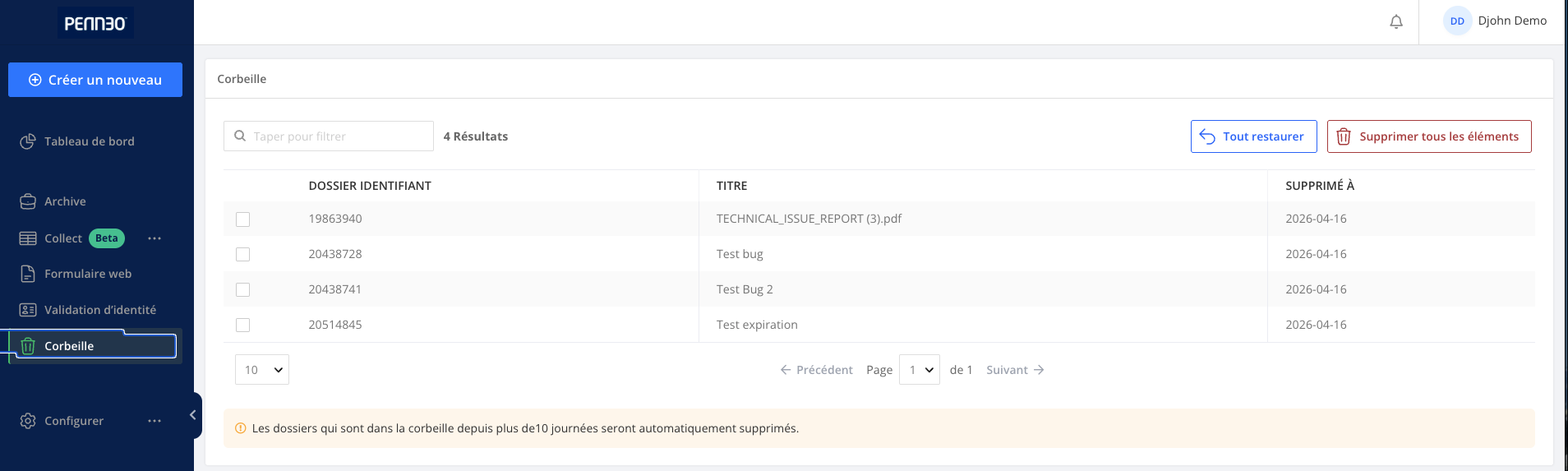Go to the Suivant page

[1016, 370]
